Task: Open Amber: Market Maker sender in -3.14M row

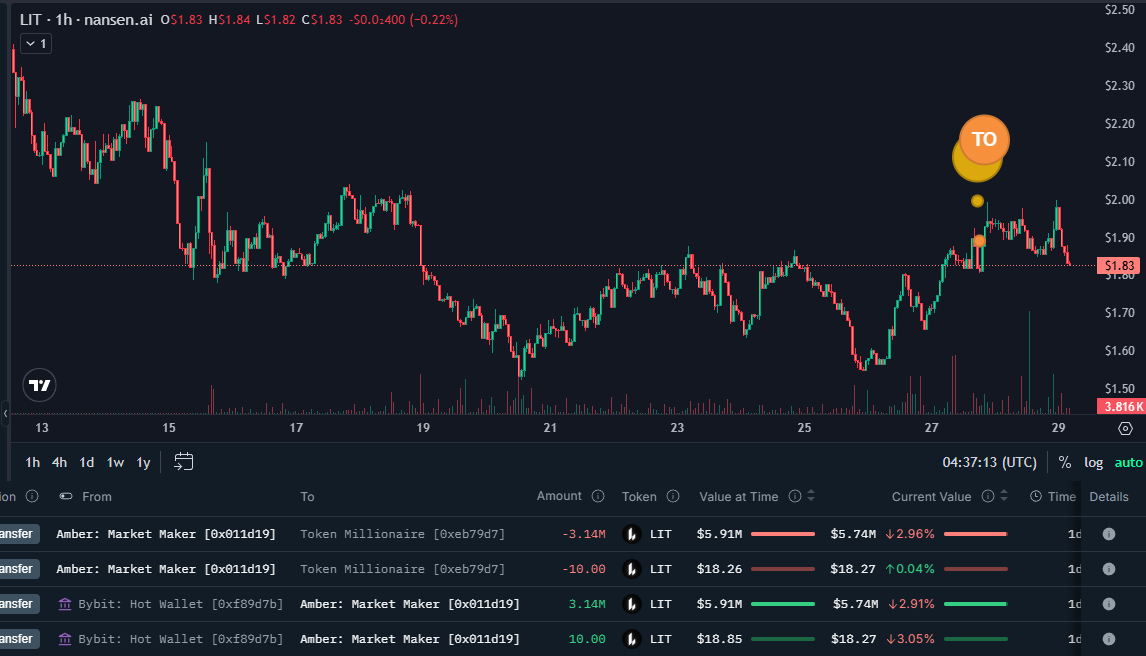Action: (166, 534)
